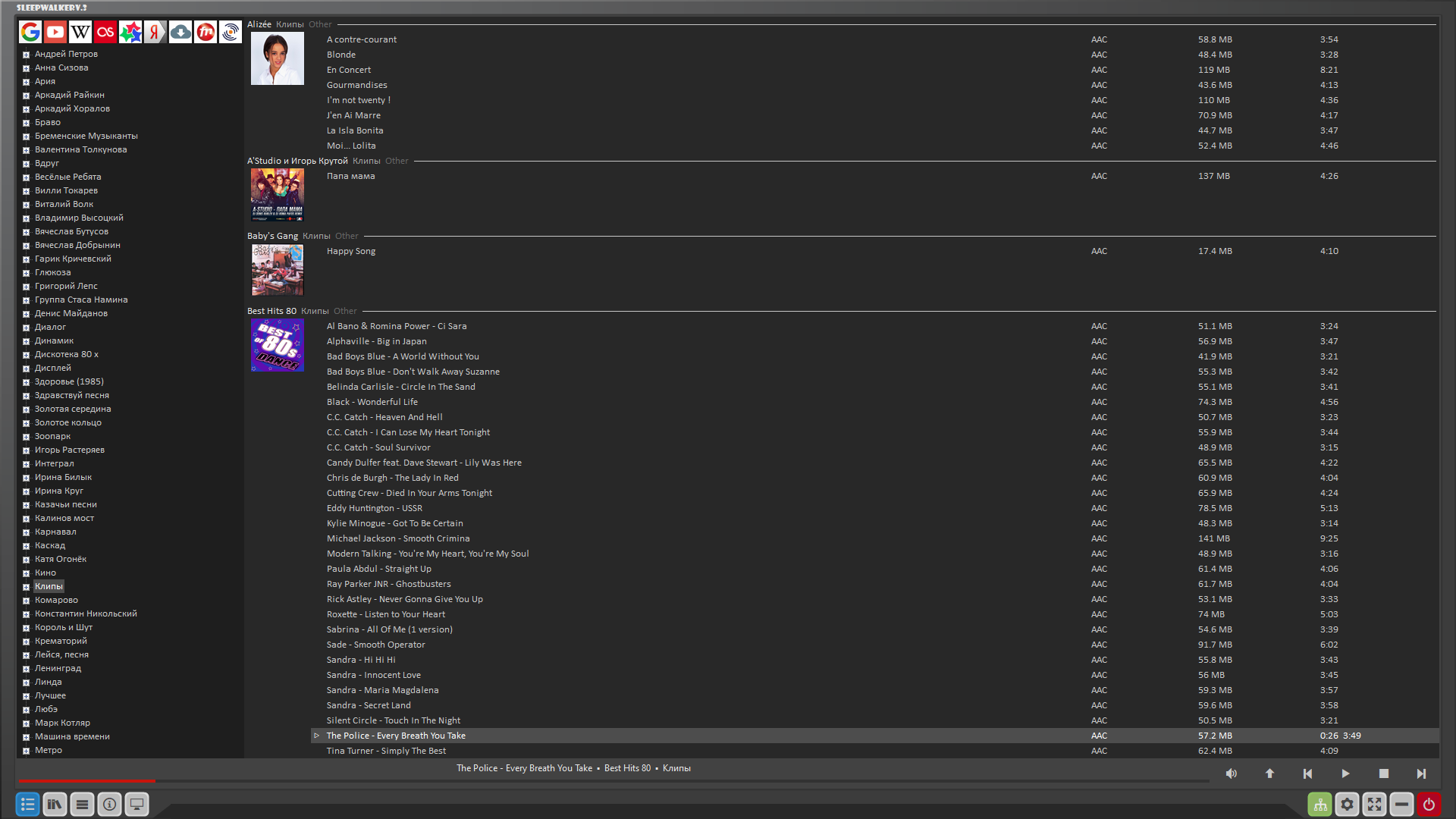Select track Moi... Lolita

(875, 146)
